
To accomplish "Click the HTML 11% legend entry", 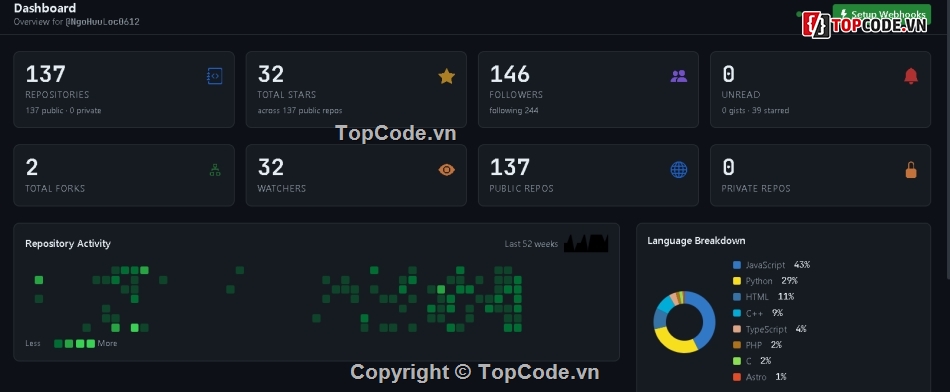I will tap(763, 297).
